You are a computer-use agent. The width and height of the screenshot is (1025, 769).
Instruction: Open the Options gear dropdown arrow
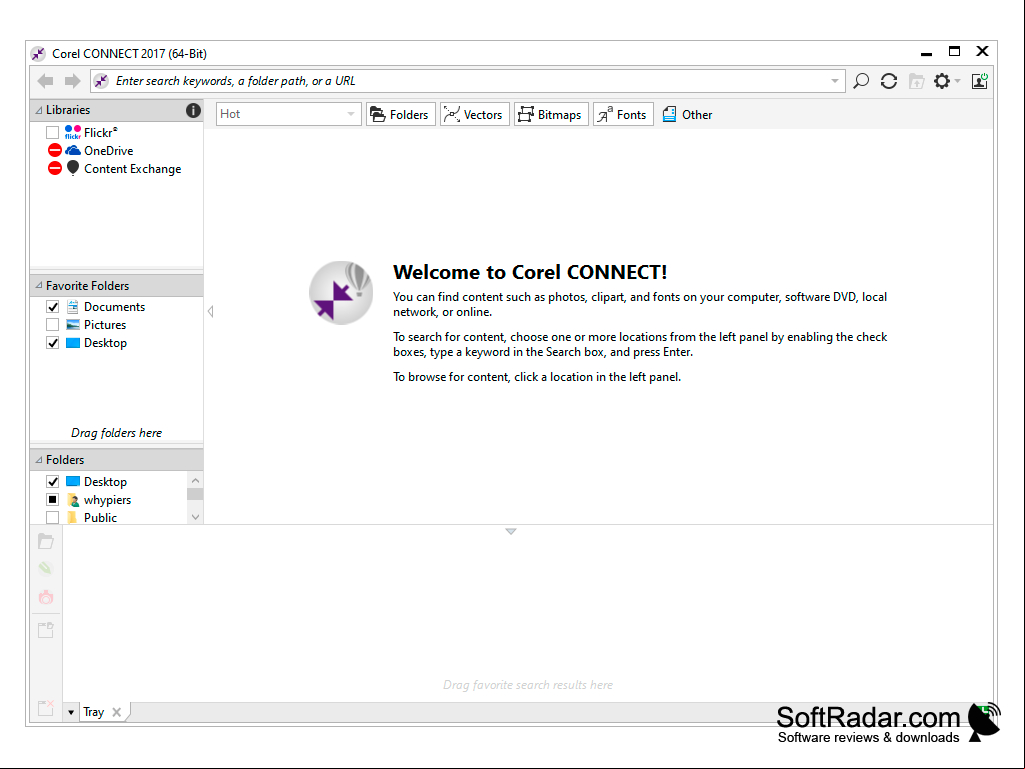(958, 81)
